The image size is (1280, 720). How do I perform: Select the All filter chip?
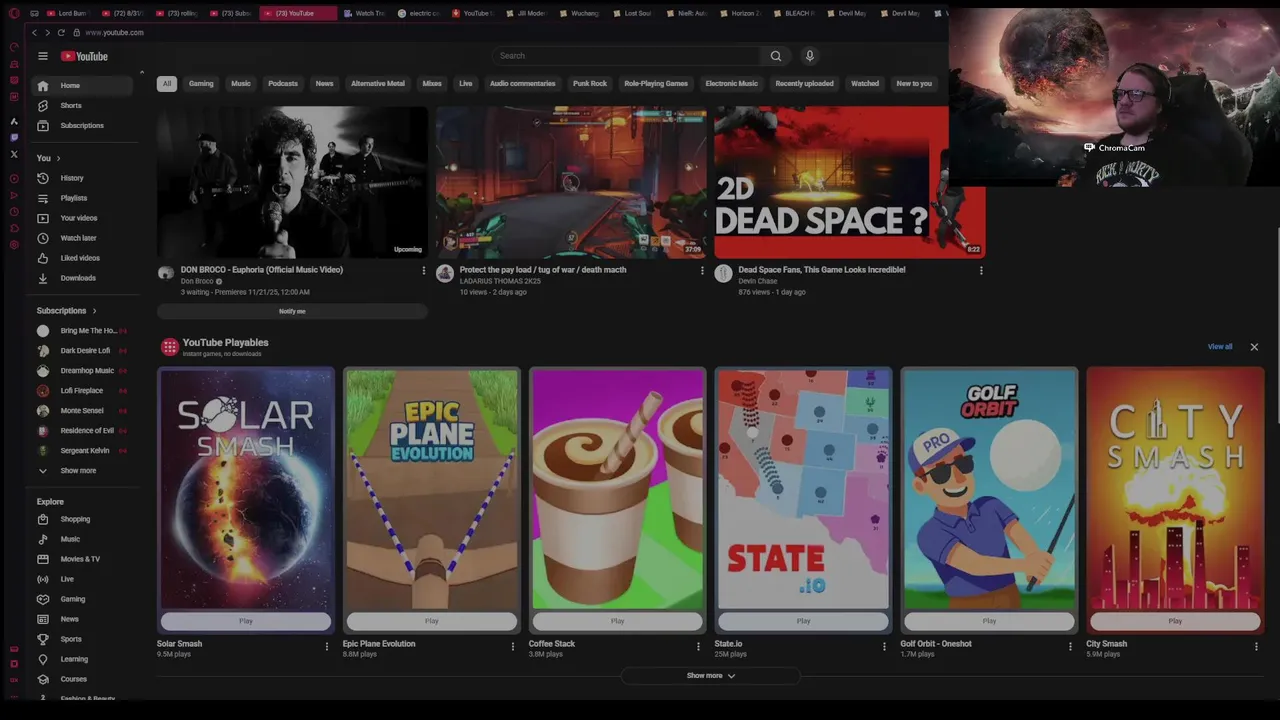167,84
